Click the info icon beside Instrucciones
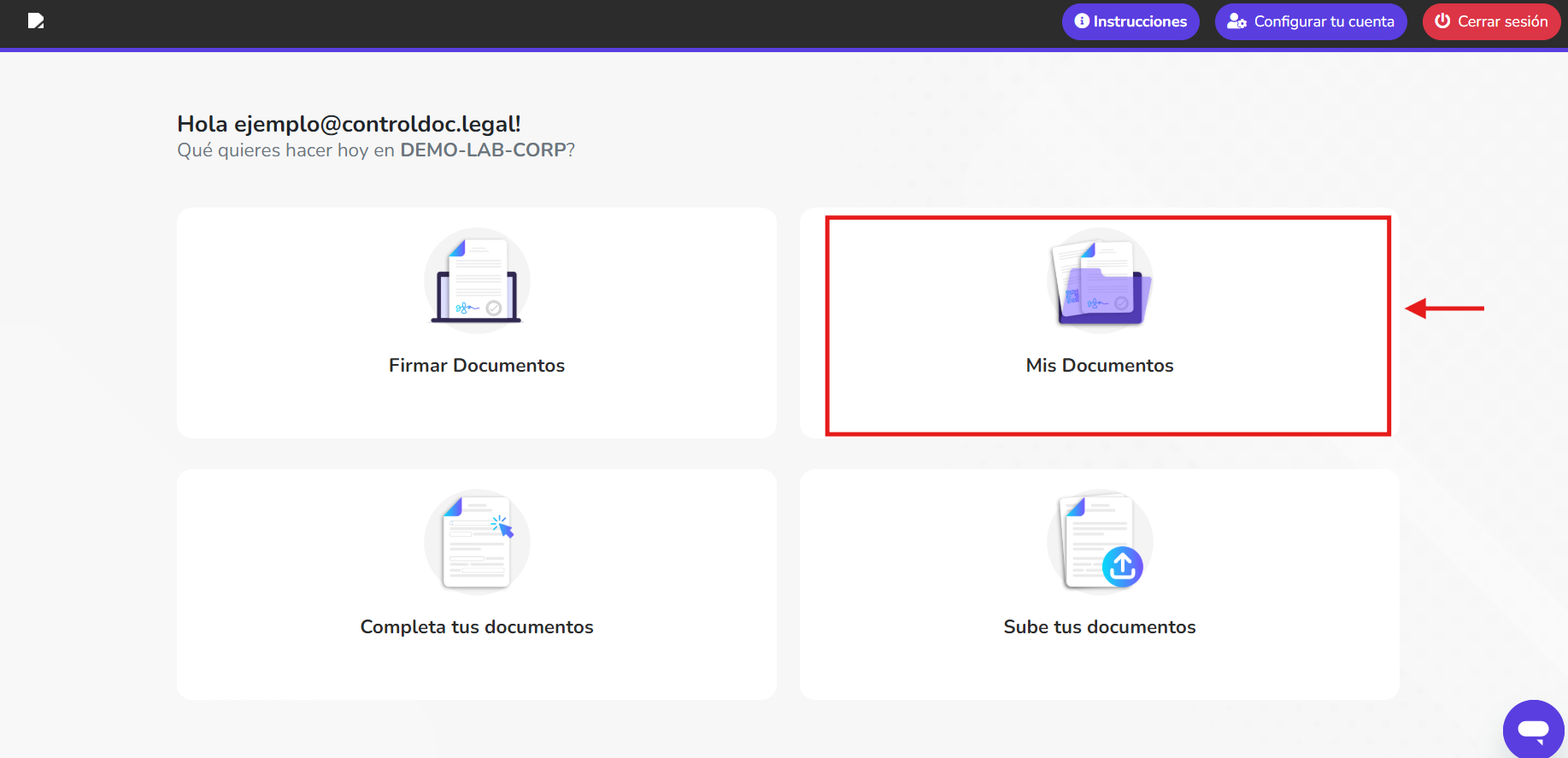This screenshot has height=758, width=1568. click(x=1082, y=21)
